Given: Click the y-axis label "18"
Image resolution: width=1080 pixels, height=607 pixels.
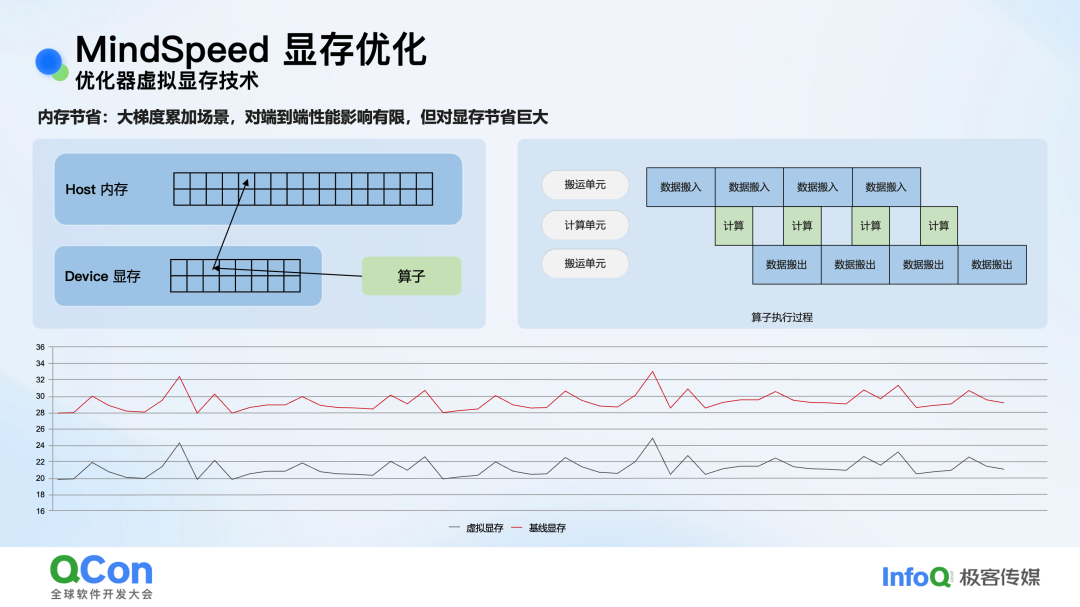Looking at the screenshot, I should [x=41, y=495].
